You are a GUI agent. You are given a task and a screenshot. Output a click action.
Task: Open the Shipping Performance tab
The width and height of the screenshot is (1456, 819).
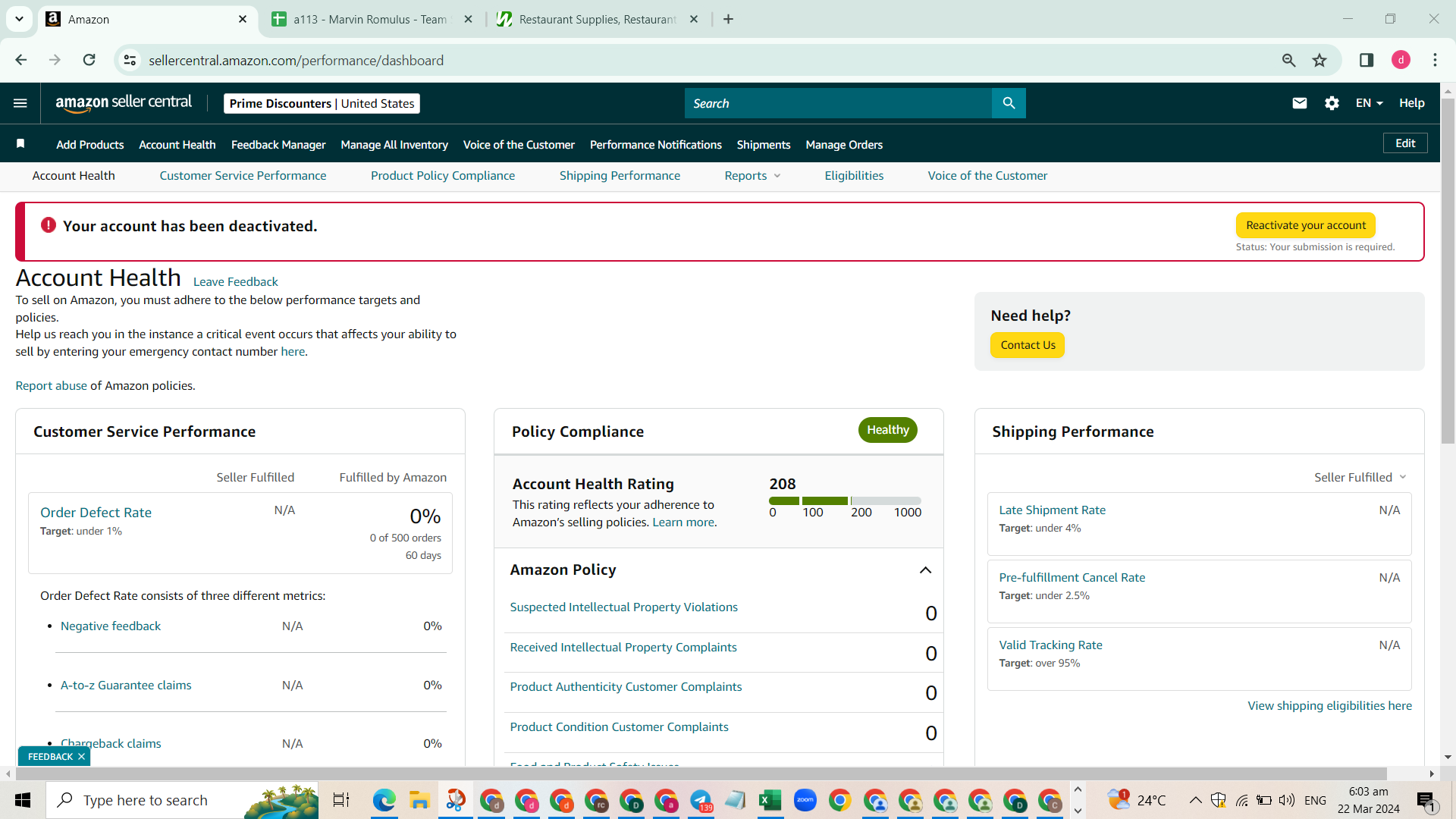(620, 176)
